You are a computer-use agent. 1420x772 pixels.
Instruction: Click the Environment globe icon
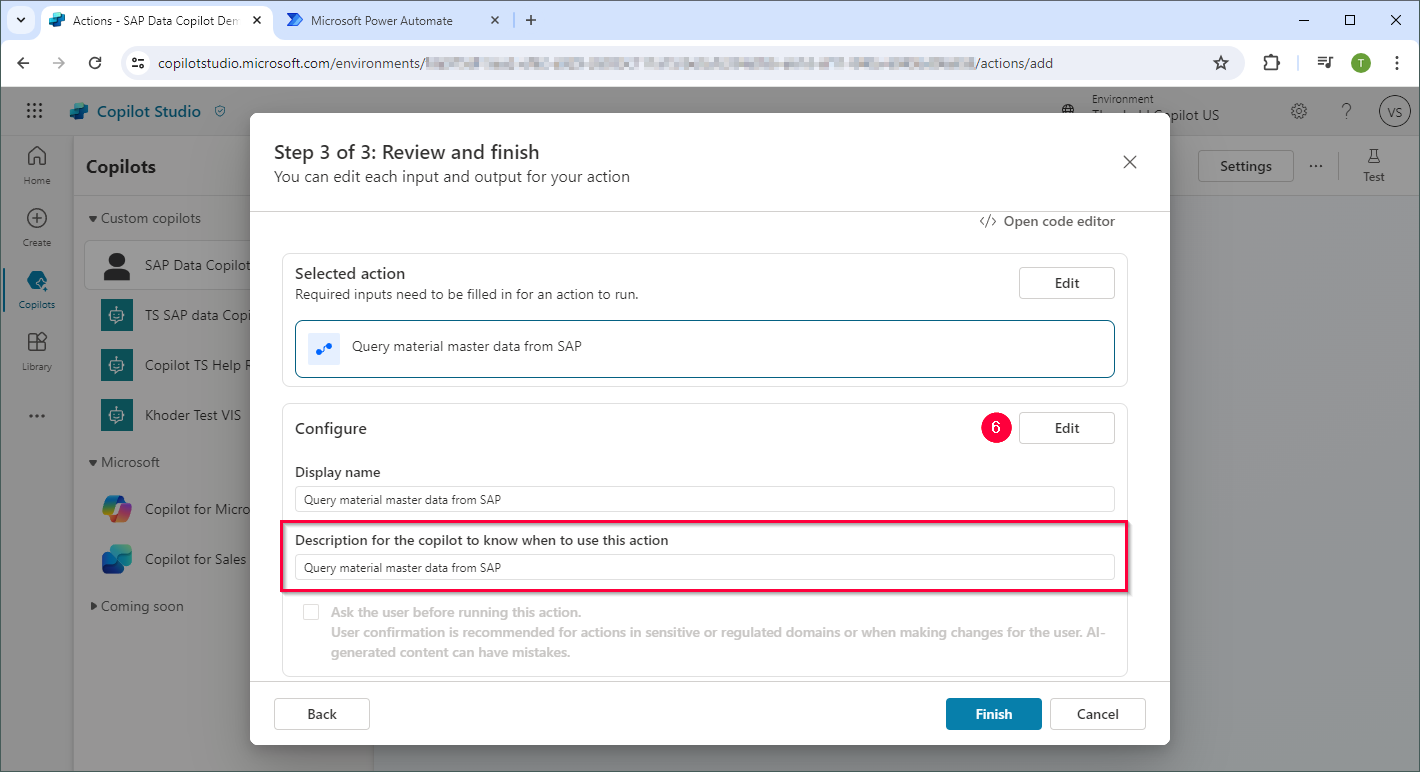point(1069,110)
